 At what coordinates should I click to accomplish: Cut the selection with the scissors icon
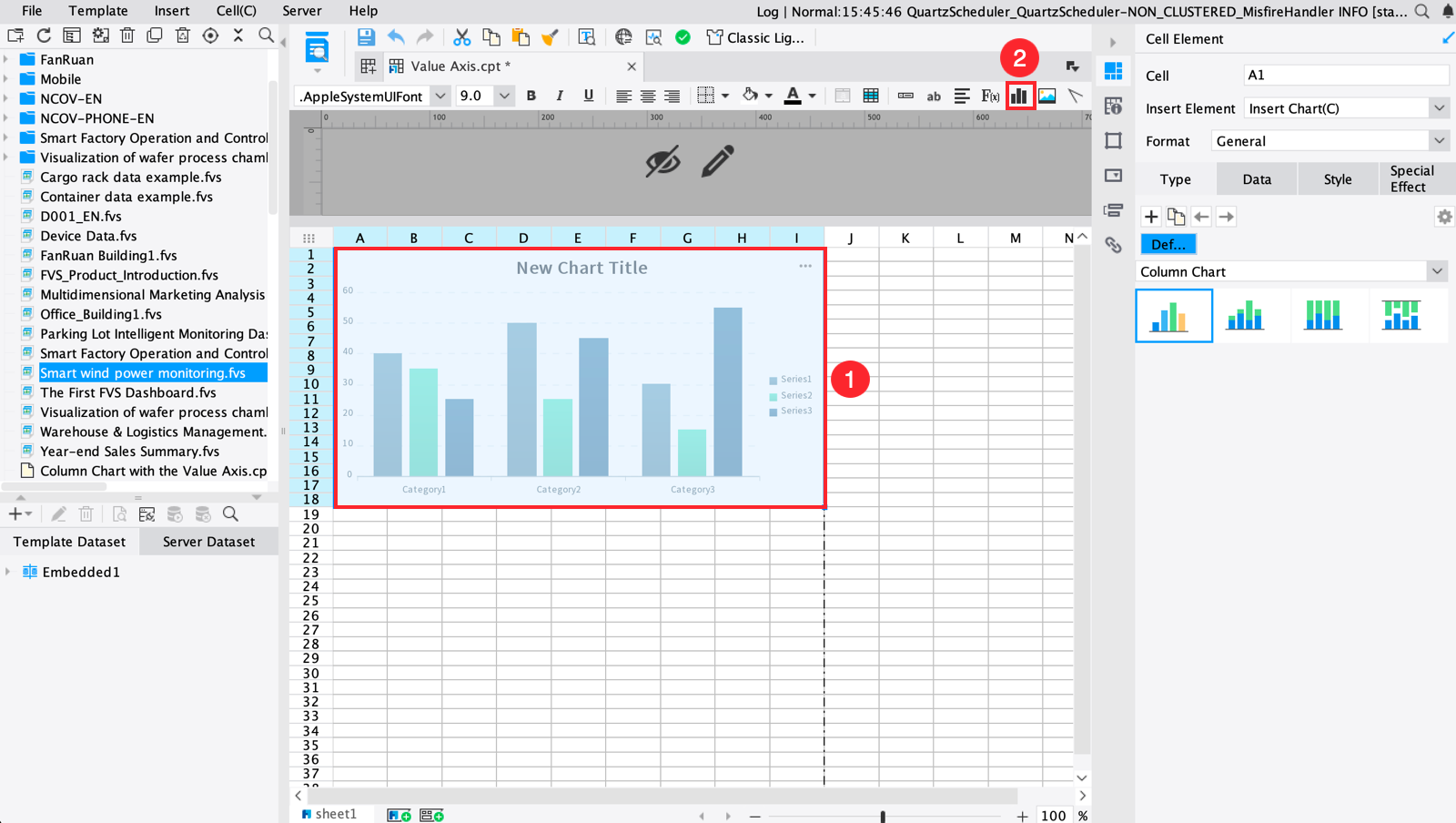(x=462, y=37)
